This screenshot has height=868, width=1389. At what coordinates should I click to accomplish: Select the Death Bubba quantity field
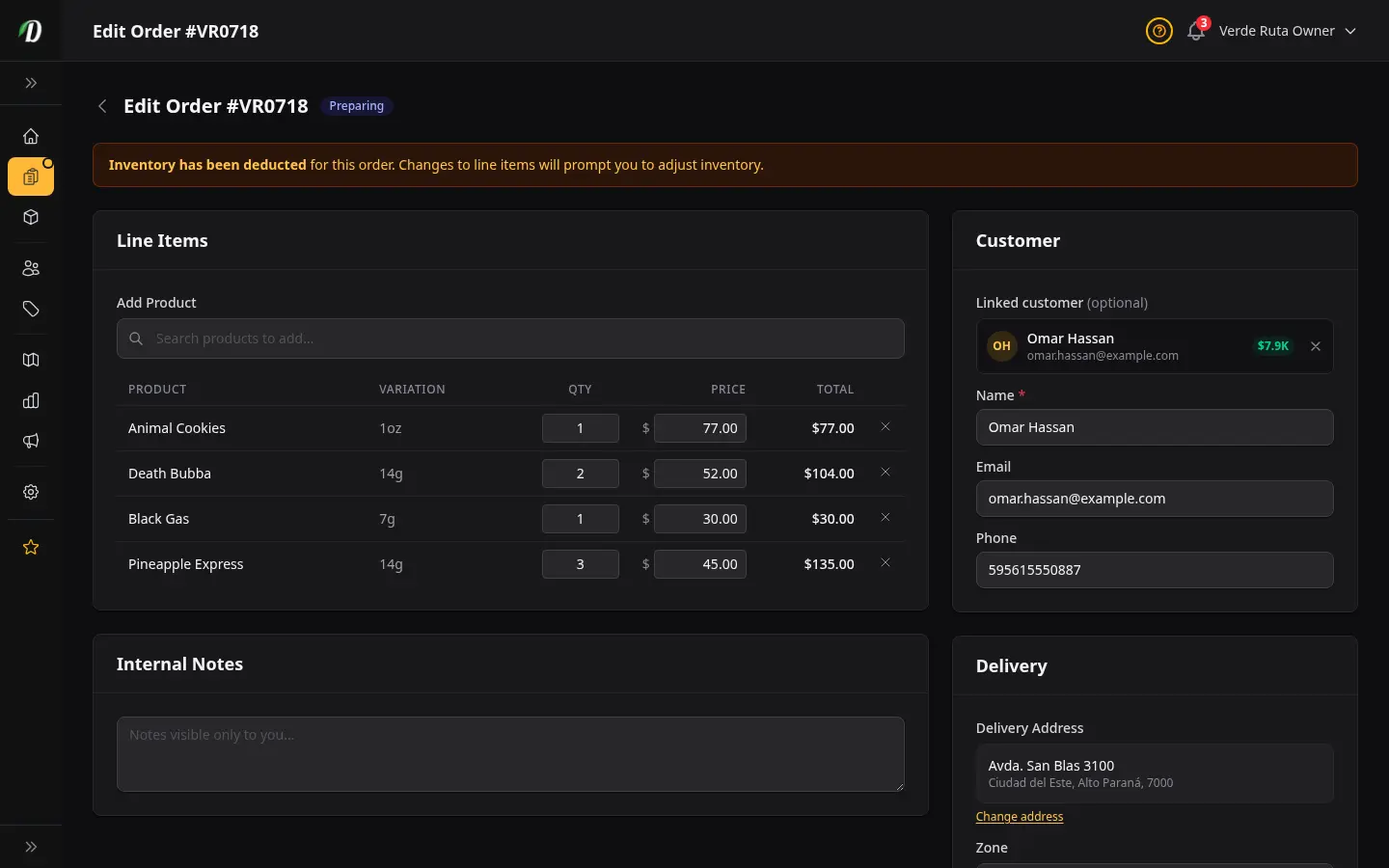tap(581, 474)
